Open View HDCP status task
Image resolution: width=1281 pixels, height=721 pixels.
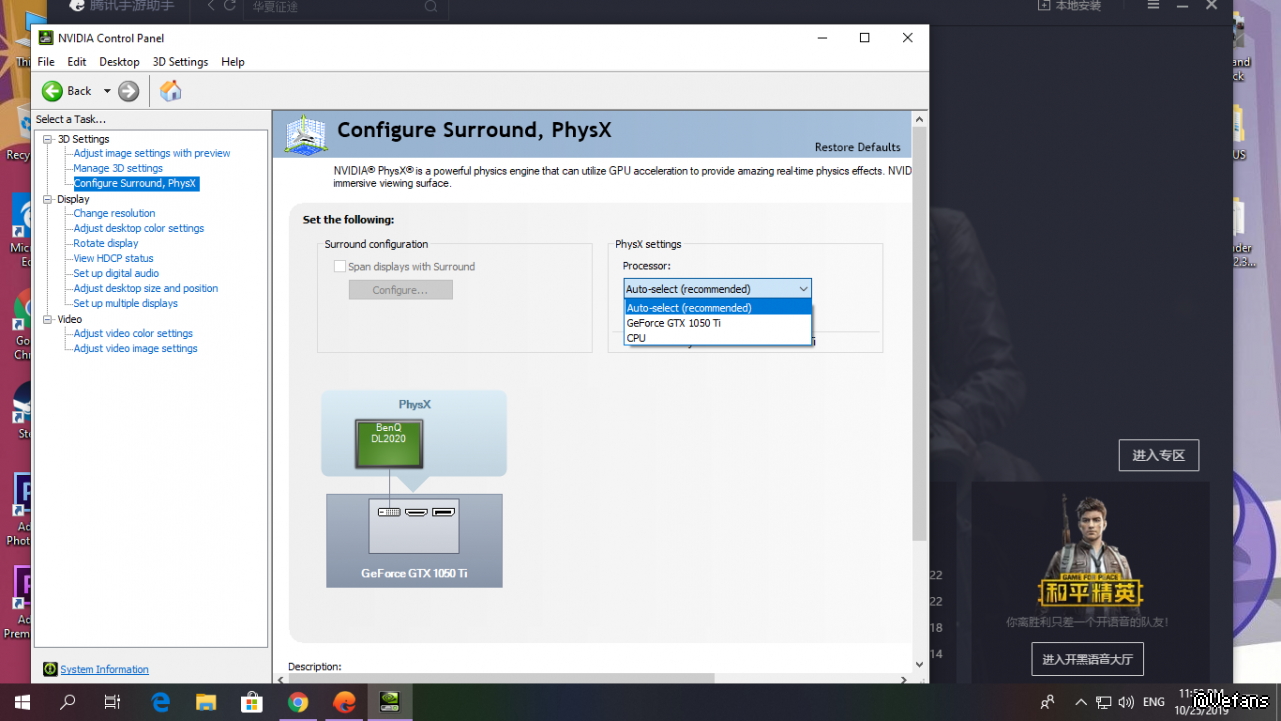(114, 258)
